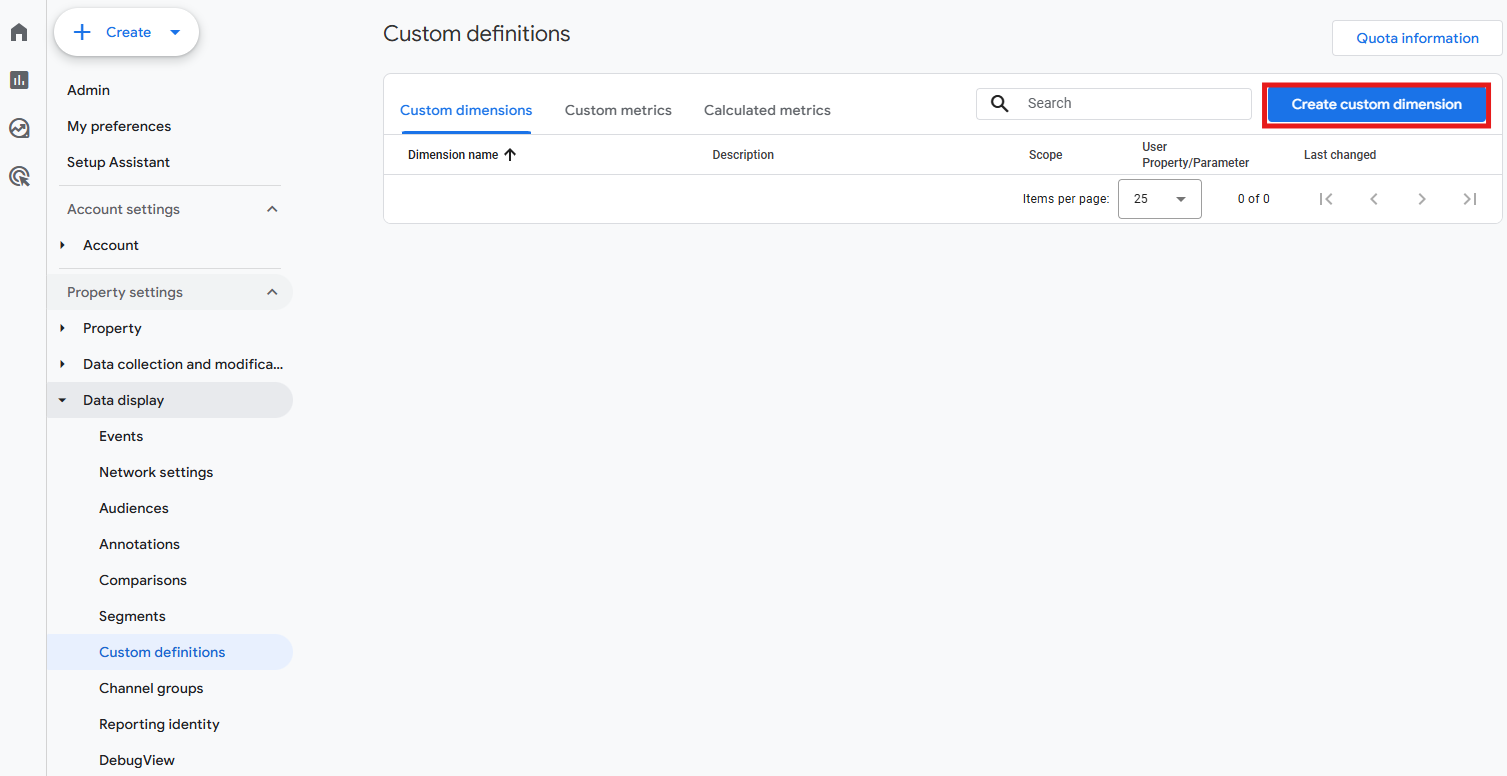Open Segments in the sidebar

tap(132, 616)
